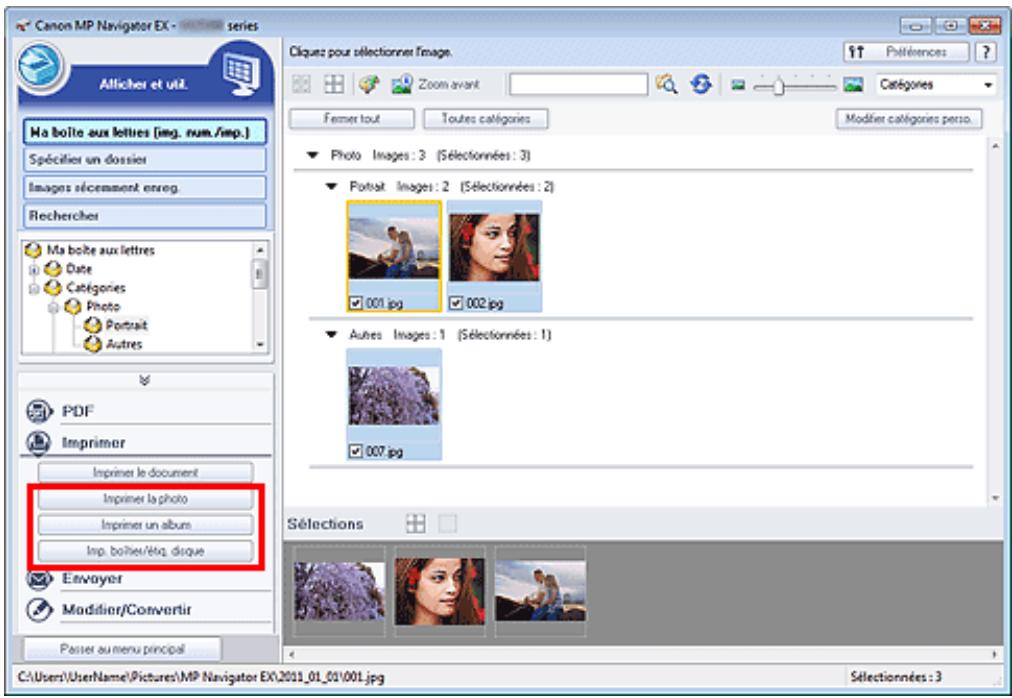Click the View & Use monitor icon

(x=242, y=74)
